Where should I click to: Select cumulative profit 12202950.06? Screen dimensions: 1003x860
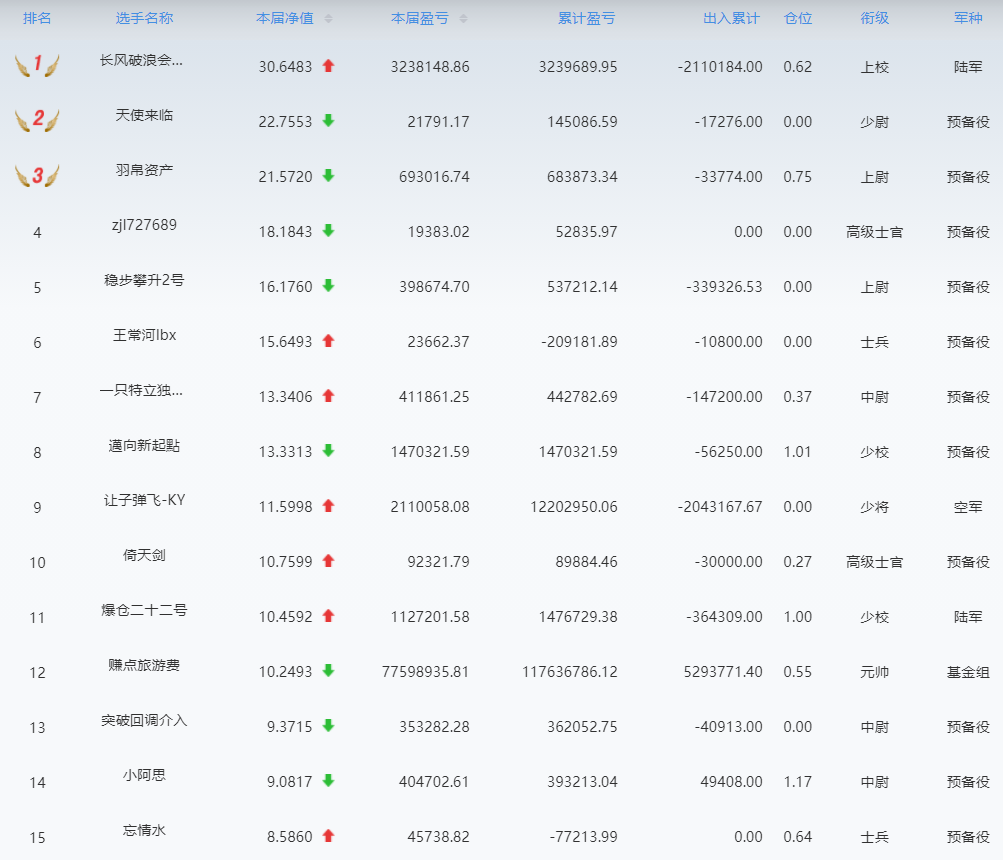coord(574,507)
